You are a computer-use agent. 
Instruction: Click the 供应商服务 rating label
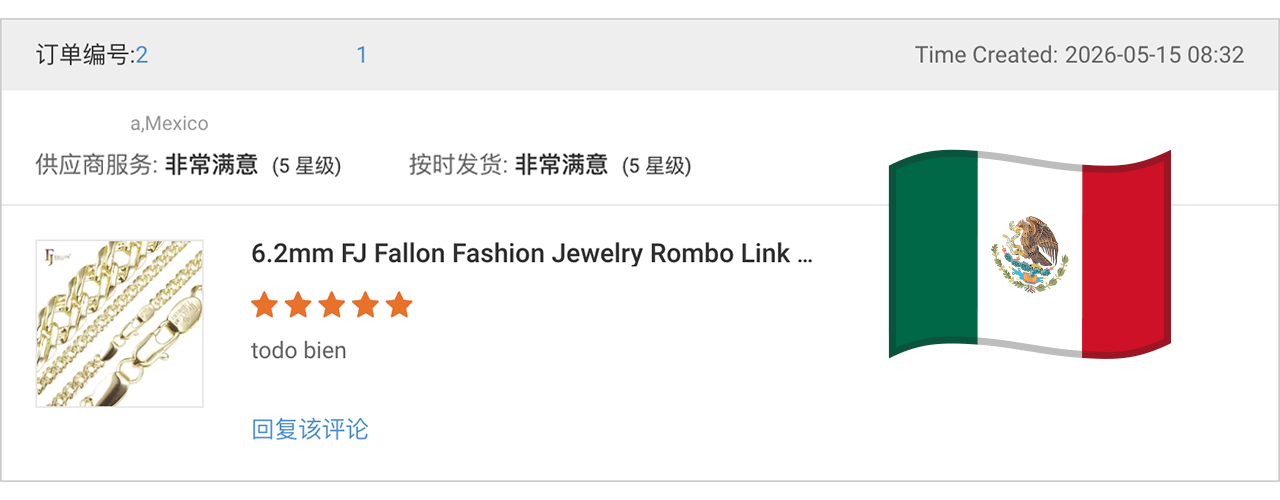click(97, 165)
